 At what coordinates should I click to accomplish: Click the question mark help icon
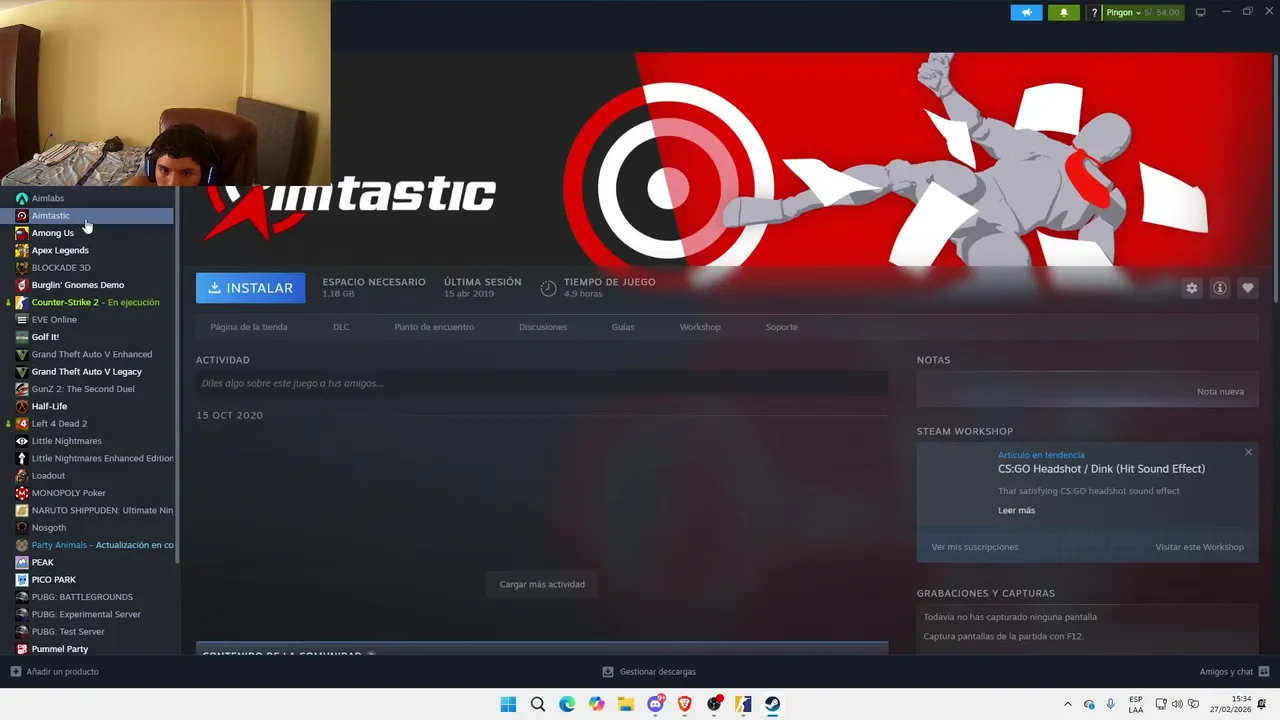[x=1095, y=12]
